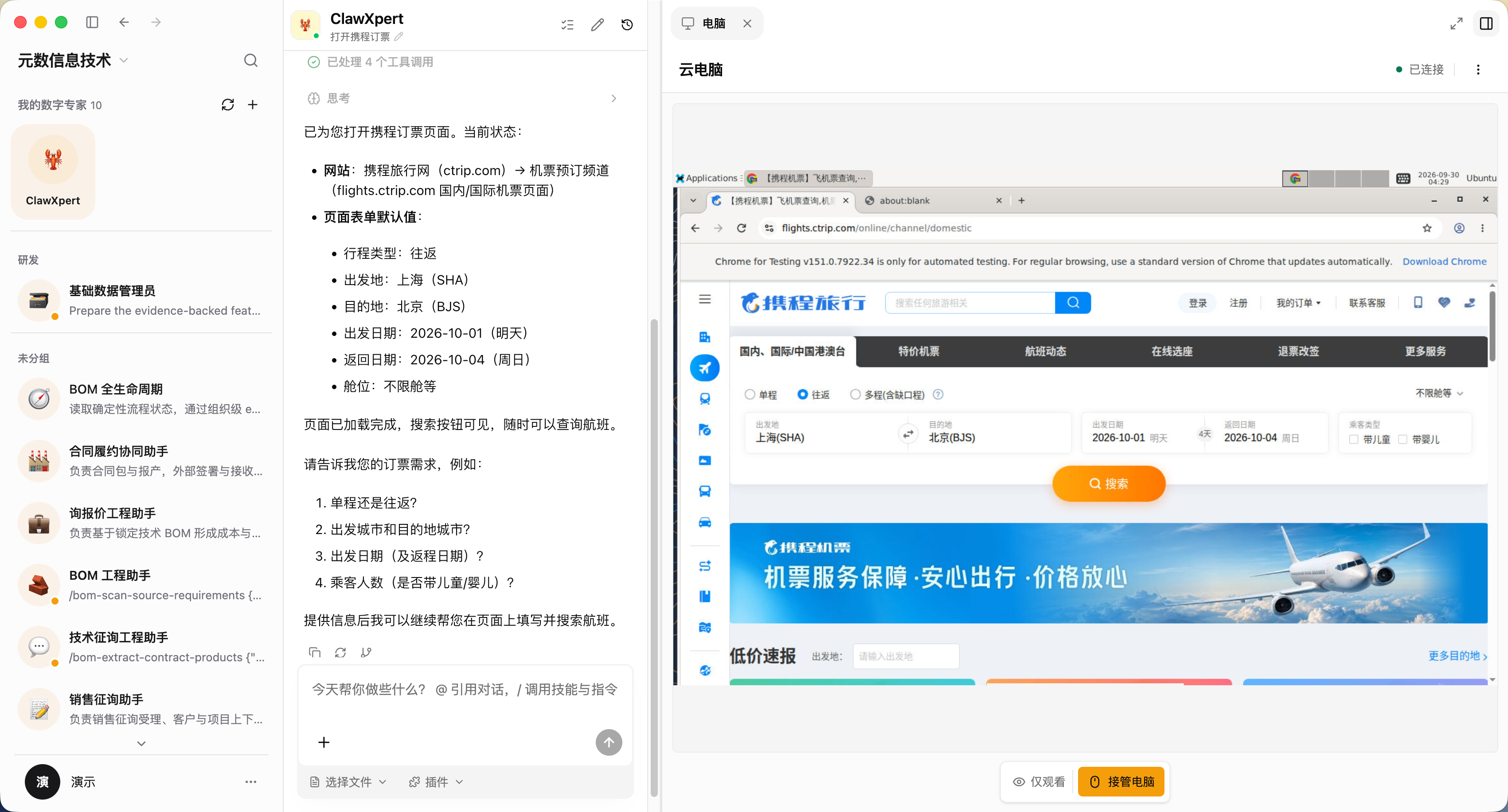Open the Download Chrome link
This screenshot has width=1508, height=812.
pyautogui.click(x=1444, y=261)
